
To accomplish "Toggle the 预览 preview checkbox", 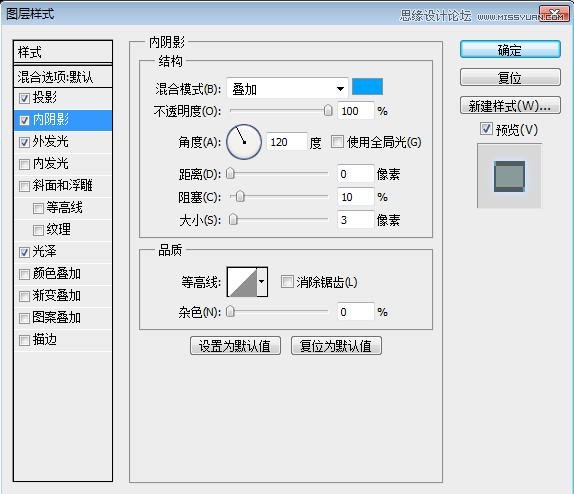I will (x=486, y=129).
